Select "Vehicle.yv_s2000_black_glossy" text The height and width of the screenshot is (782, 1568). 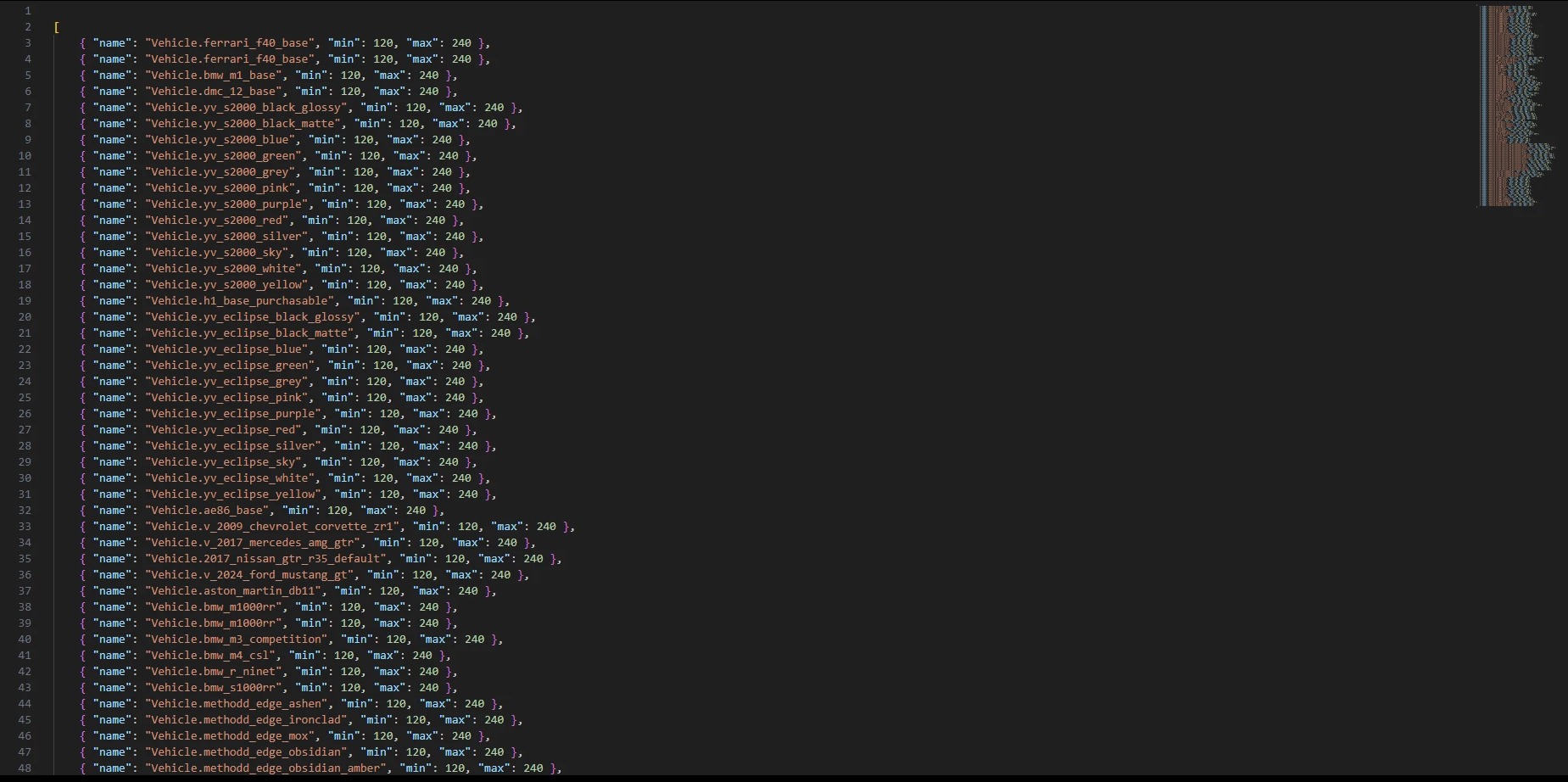coord(247,108)
